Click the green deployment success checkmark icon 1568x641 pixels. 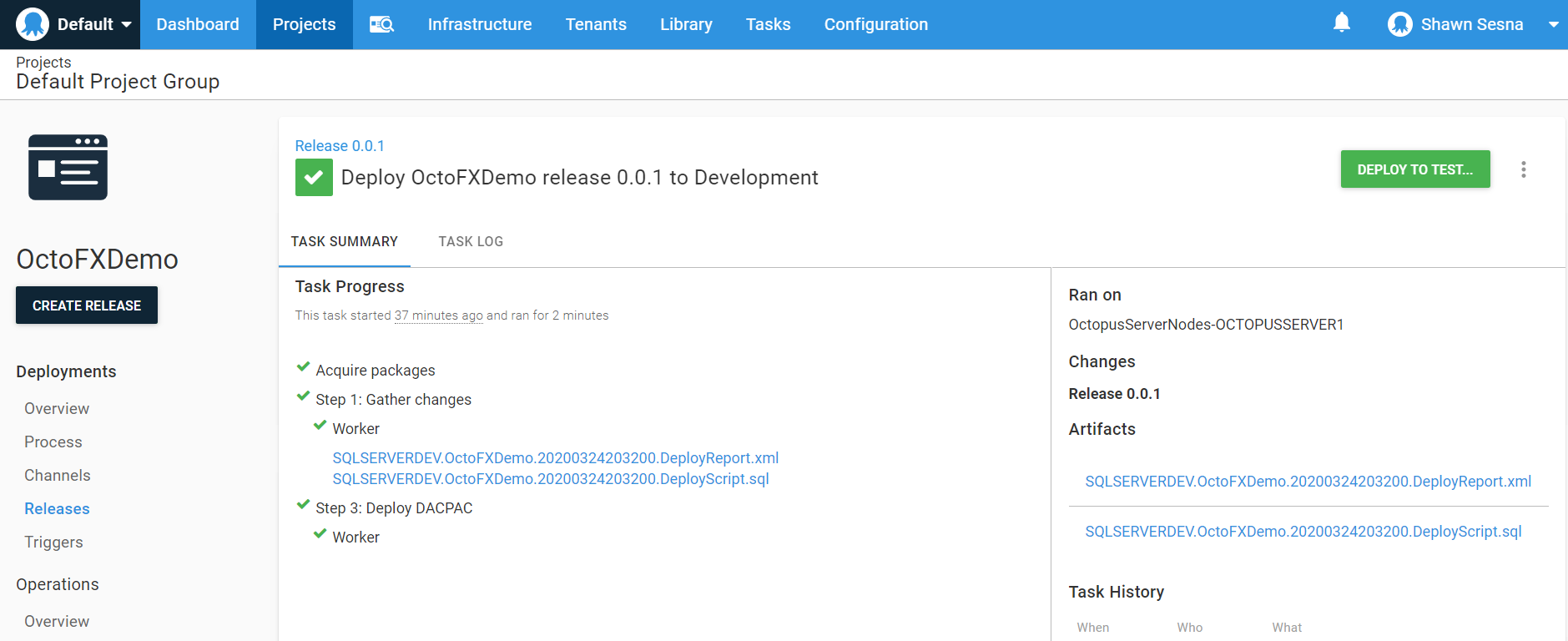point(314,178)
